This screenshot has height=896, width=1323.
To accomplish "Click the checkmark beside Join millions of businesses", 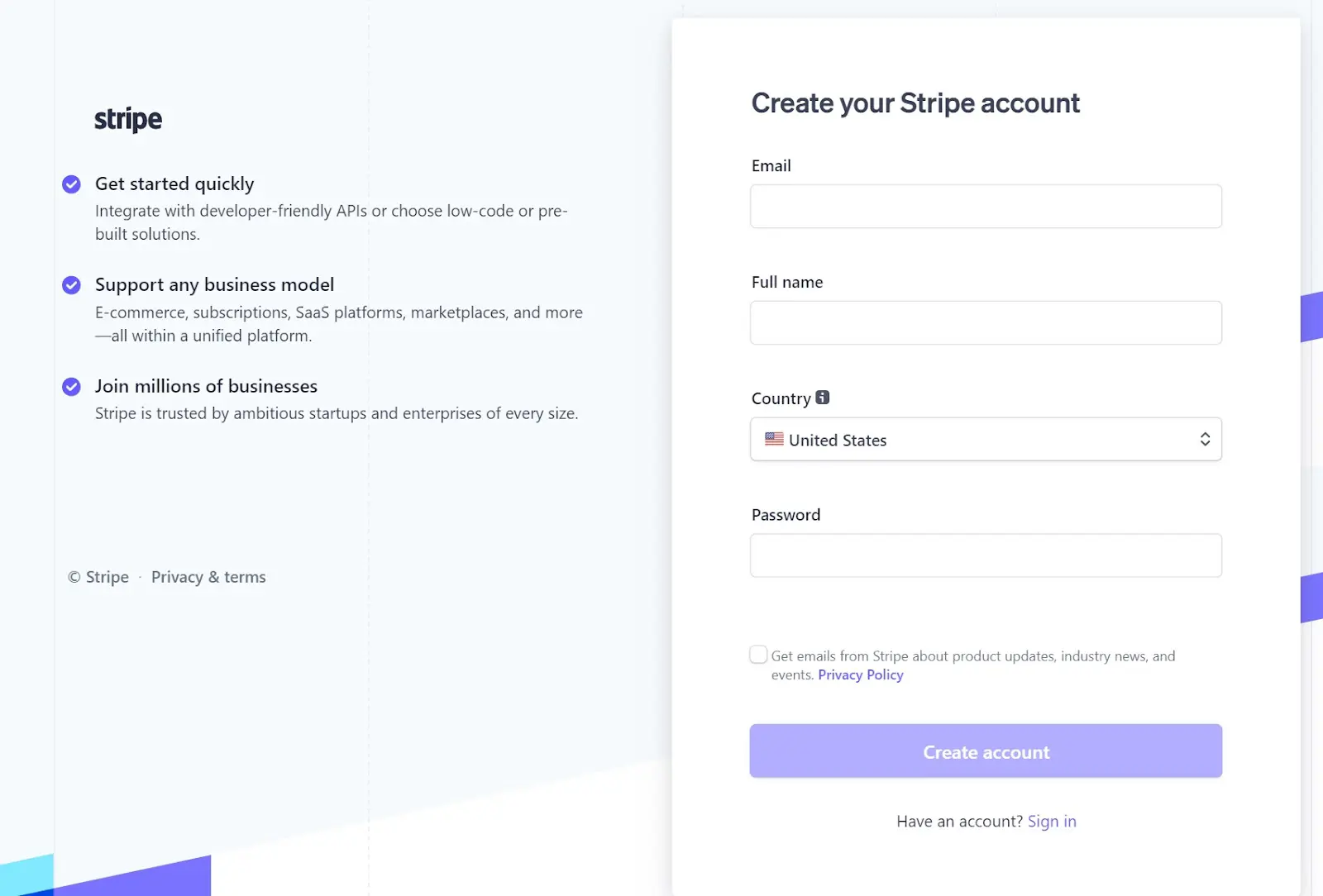I will coord(71,387).
